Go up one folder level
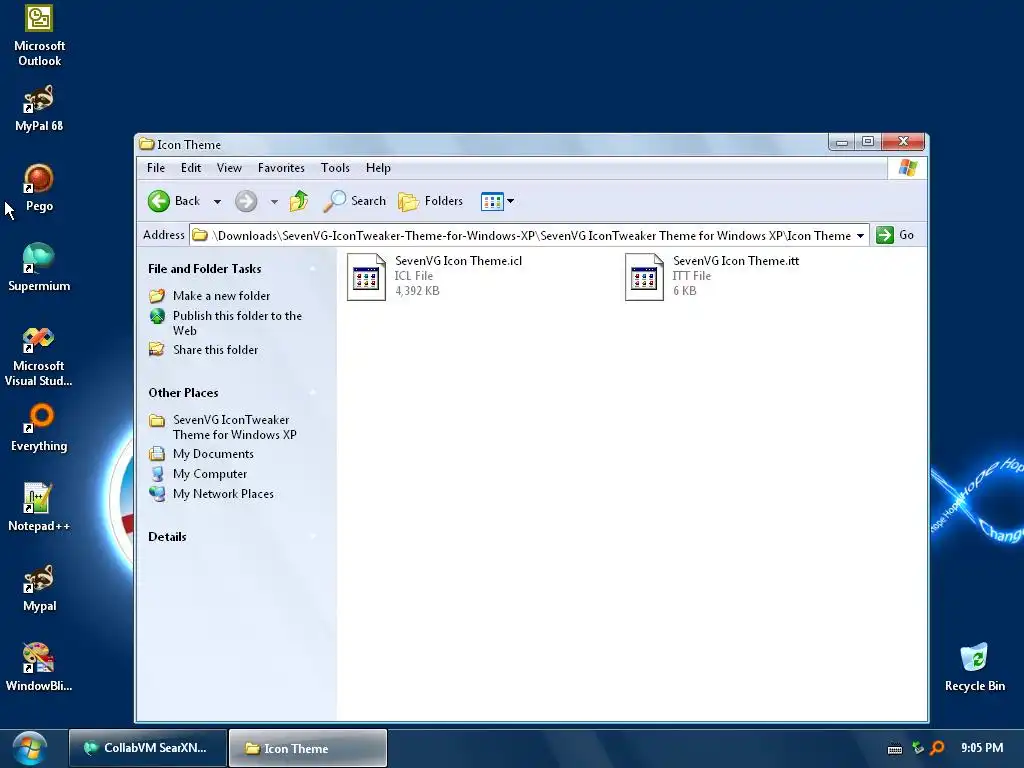Screen dimensions: 1024x768 pos(299,201)
